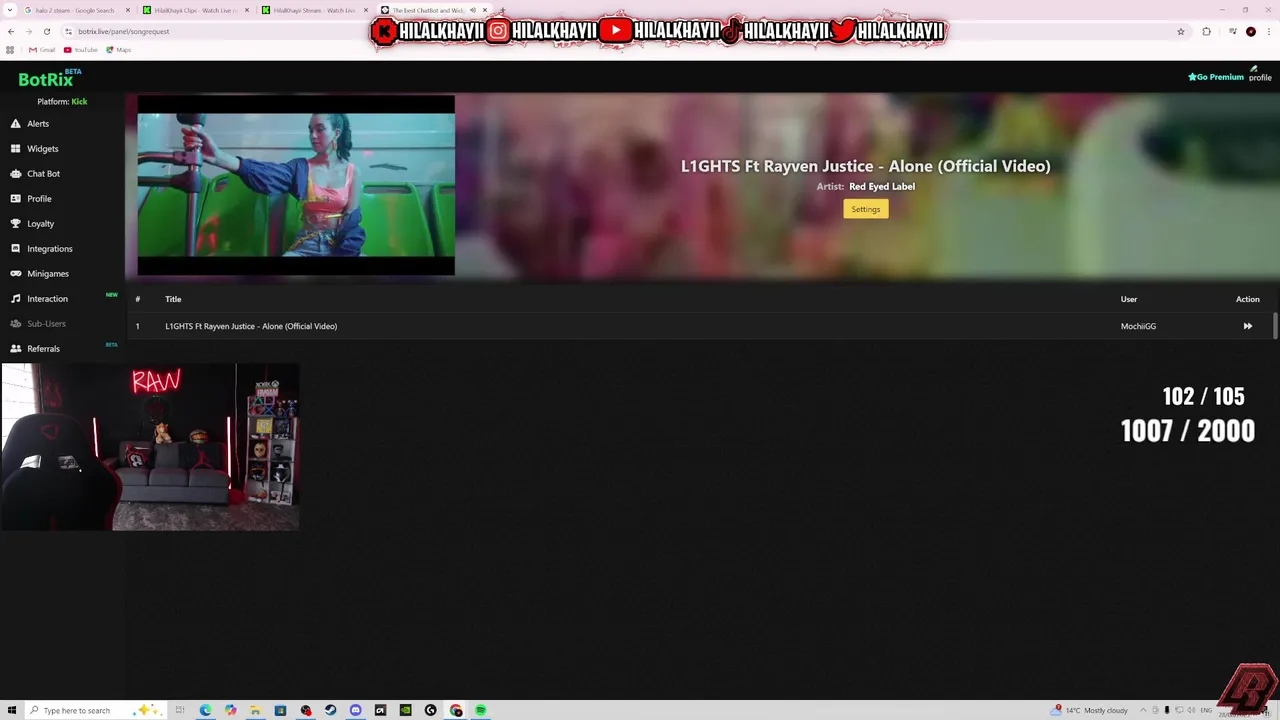
Task: Open the Chrome extensions puzzle icon
Action: click(1206, 31)
